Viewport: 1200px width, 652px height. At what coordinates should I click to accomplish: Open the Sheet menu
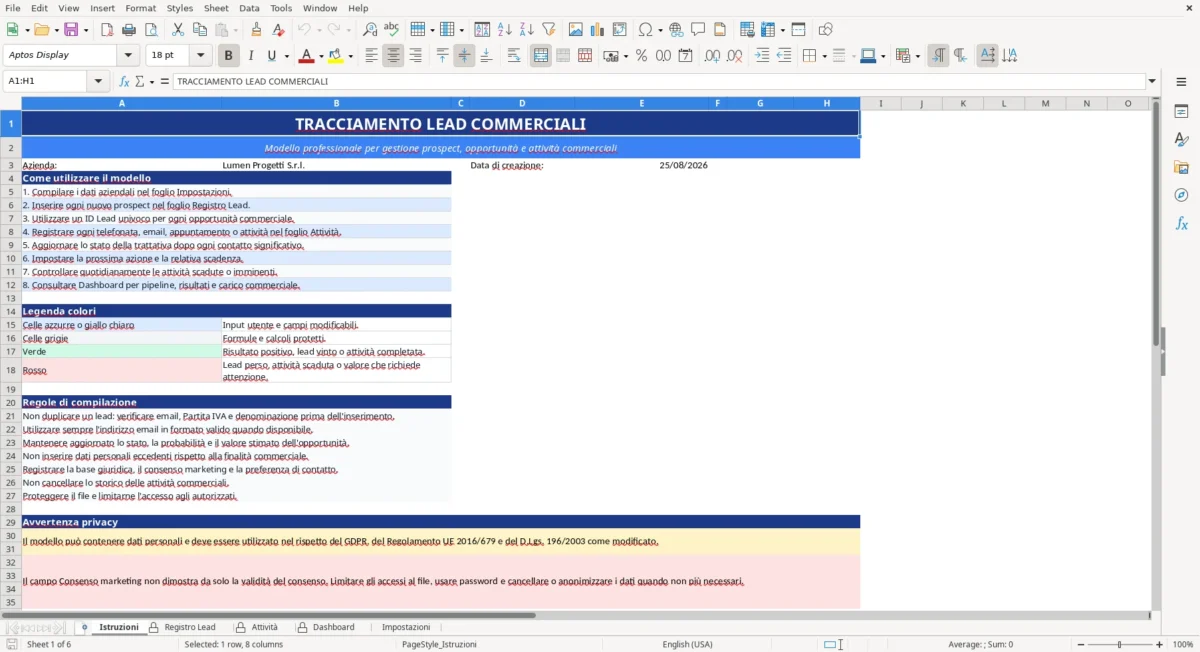point(216,8)
